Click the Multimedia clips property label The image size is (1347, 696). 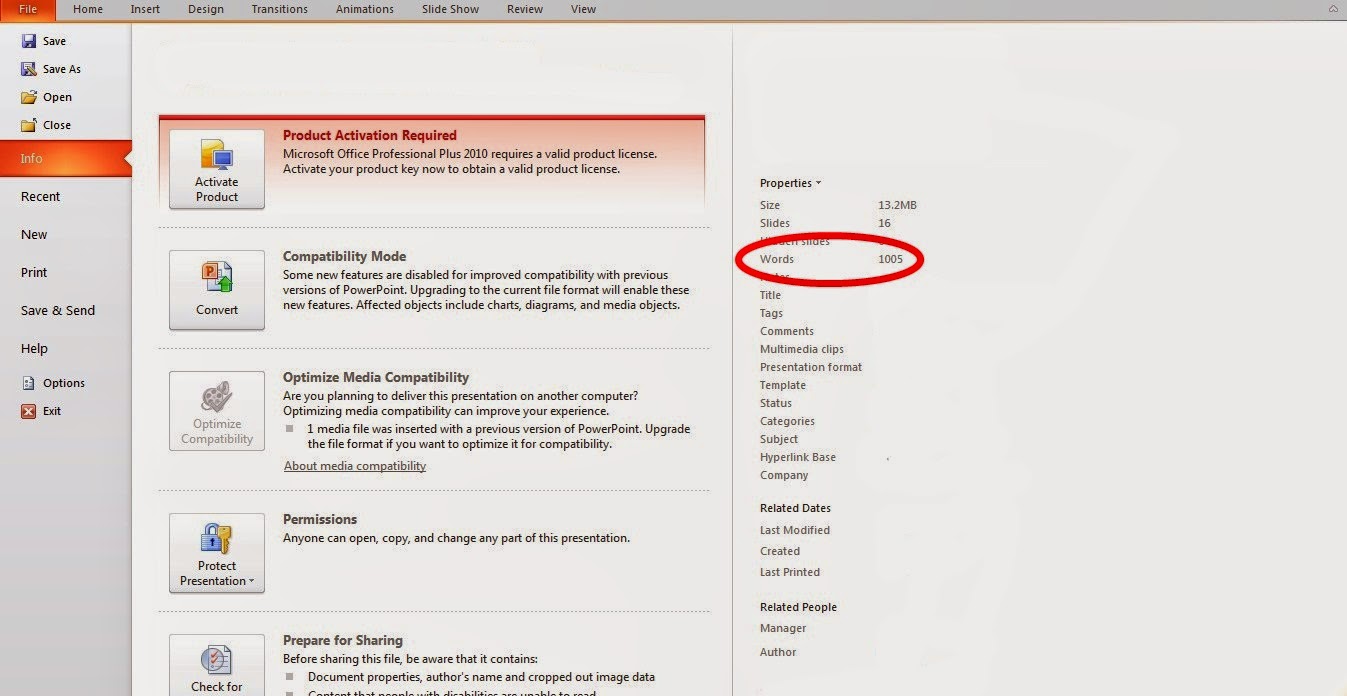(x=802, y=349)
